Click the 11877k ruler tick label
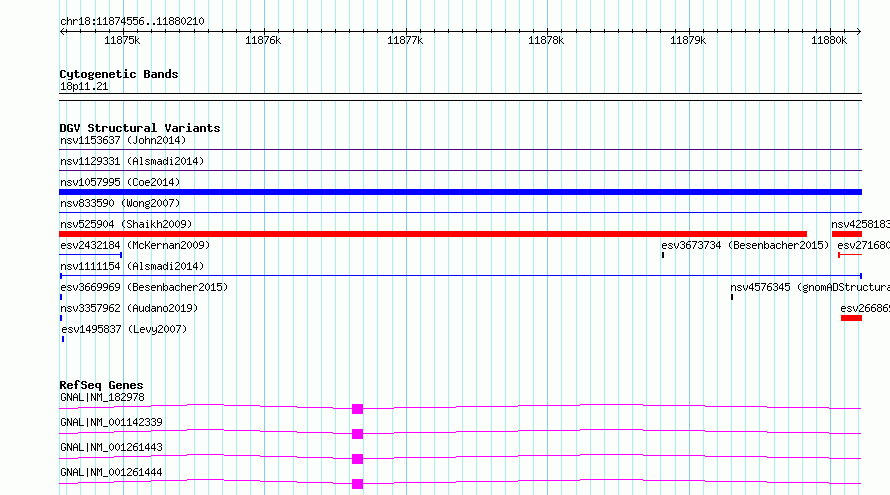890x495 pixels. click(405, 40)
